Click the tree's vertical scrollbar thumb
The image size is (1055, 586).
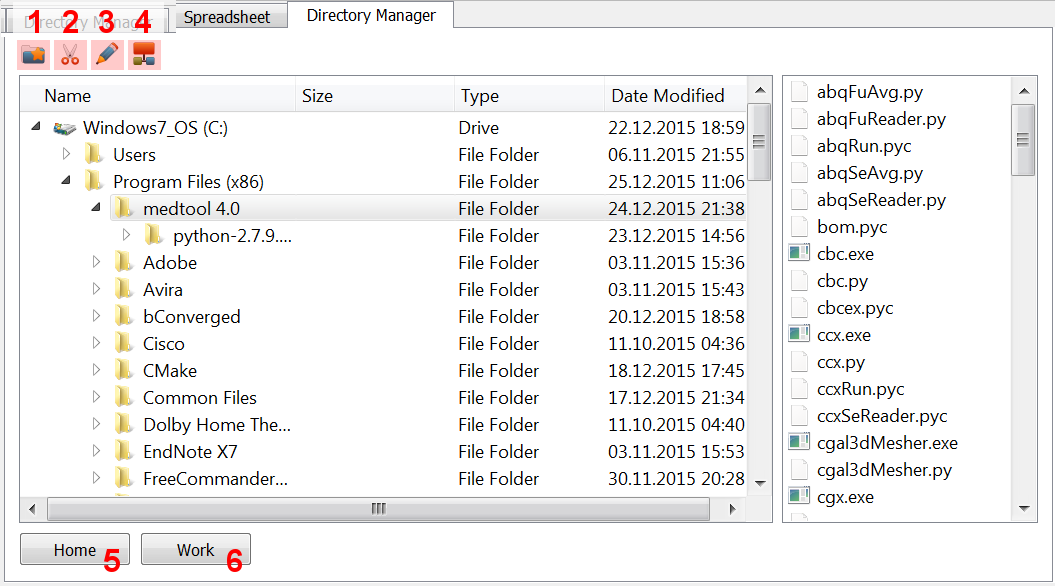760,141
